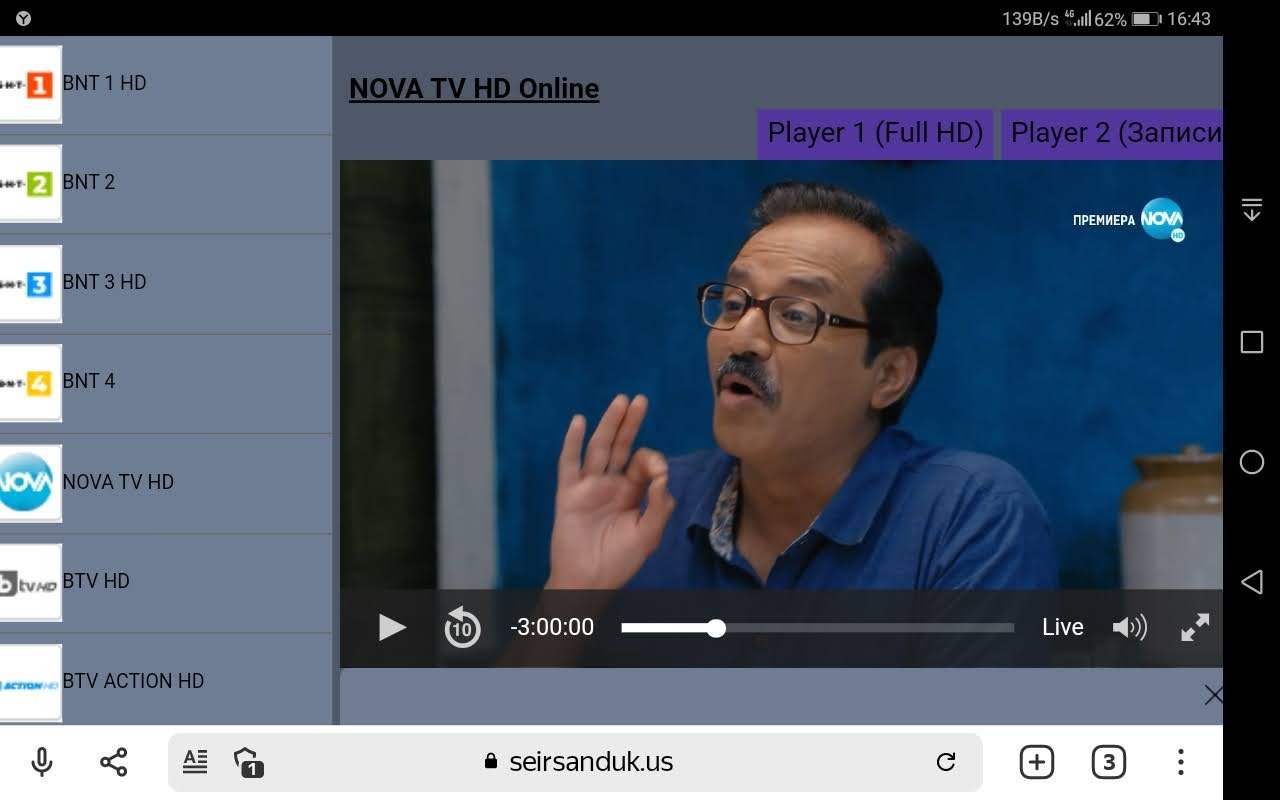Viewport: 1280px width, 800px height.
Task: Click the video seek bar handle
Action: click(716, 628)
